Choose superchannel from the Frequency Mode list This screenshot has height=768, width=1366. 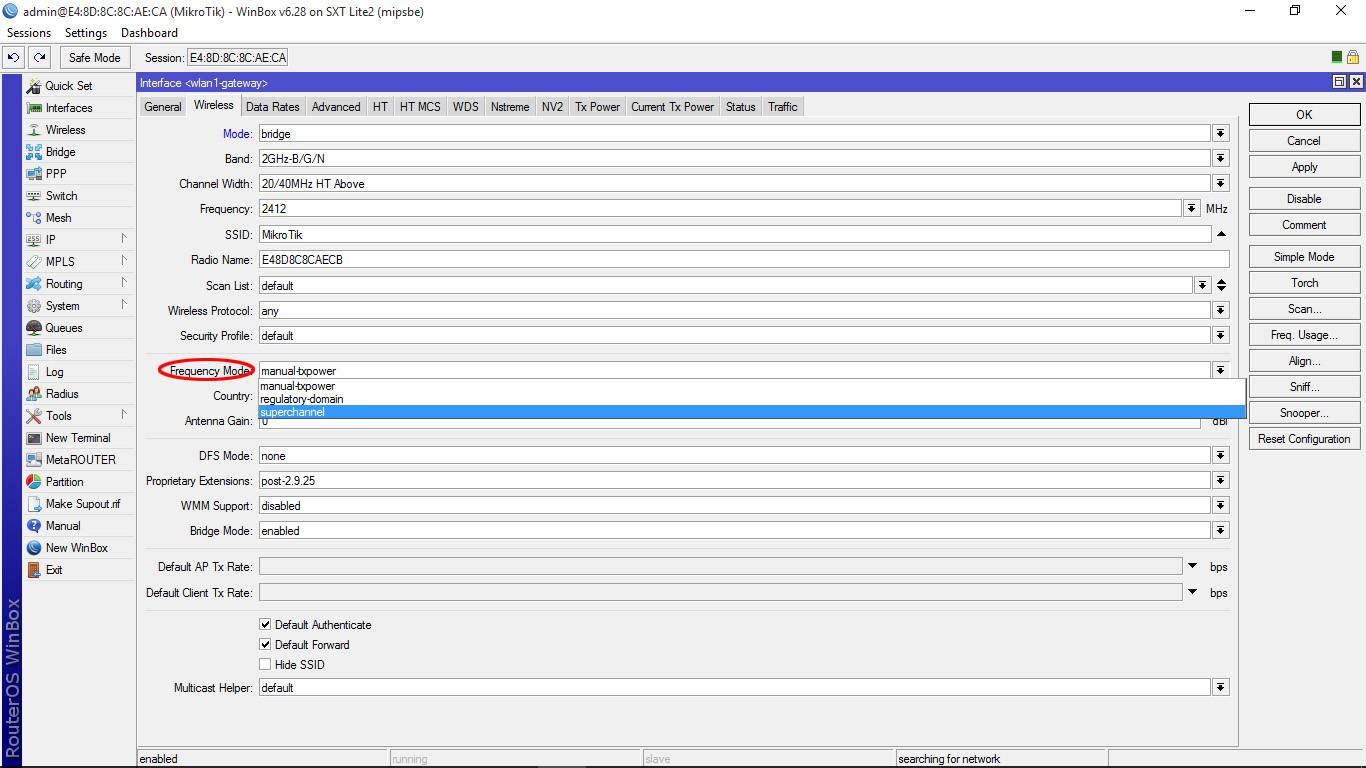coord(751,412)
